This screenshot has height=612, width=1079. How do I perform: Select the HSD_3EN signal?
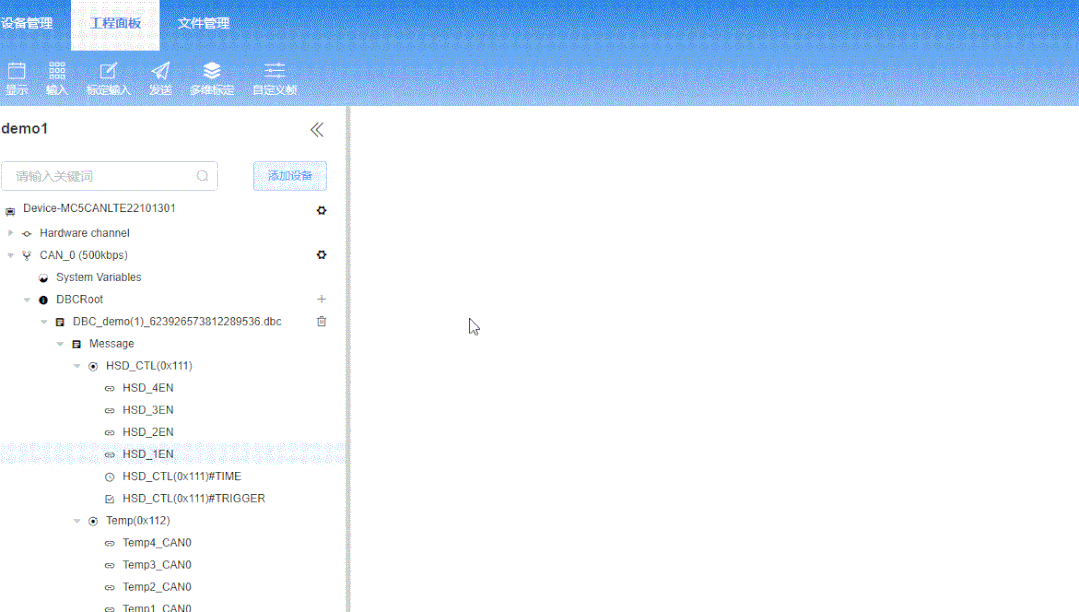point(148,410)
